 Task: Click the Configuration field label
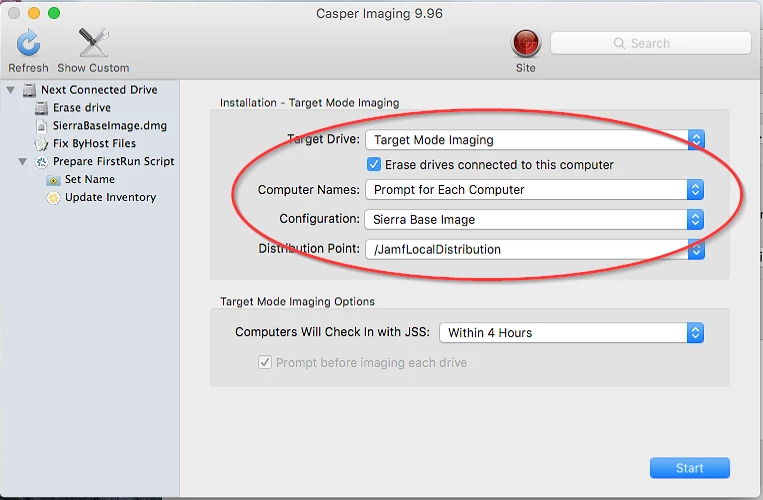click(319, 219)
